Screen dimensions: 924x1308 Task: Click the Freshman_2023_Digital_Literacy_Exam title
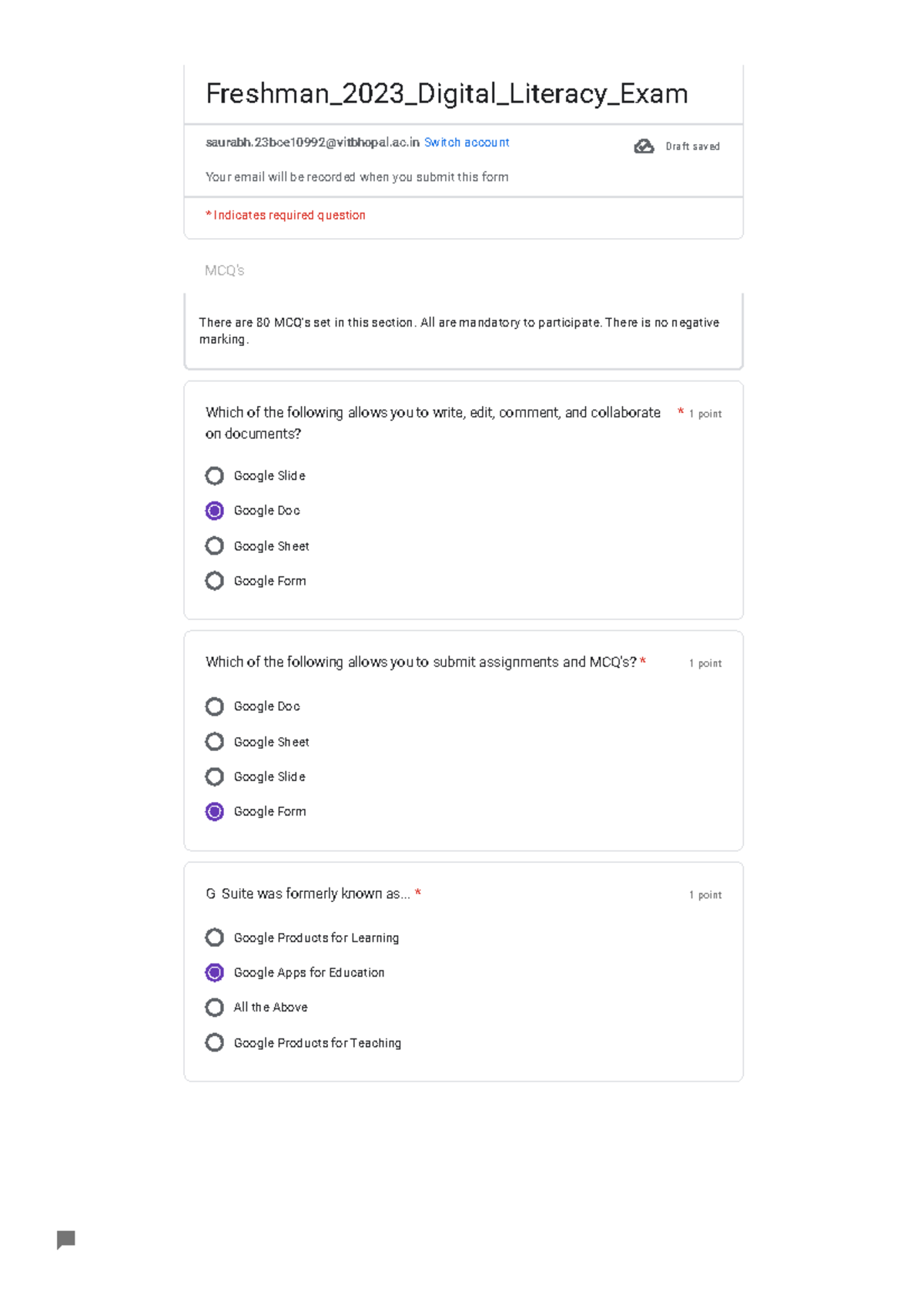click(x=447, y=93)
